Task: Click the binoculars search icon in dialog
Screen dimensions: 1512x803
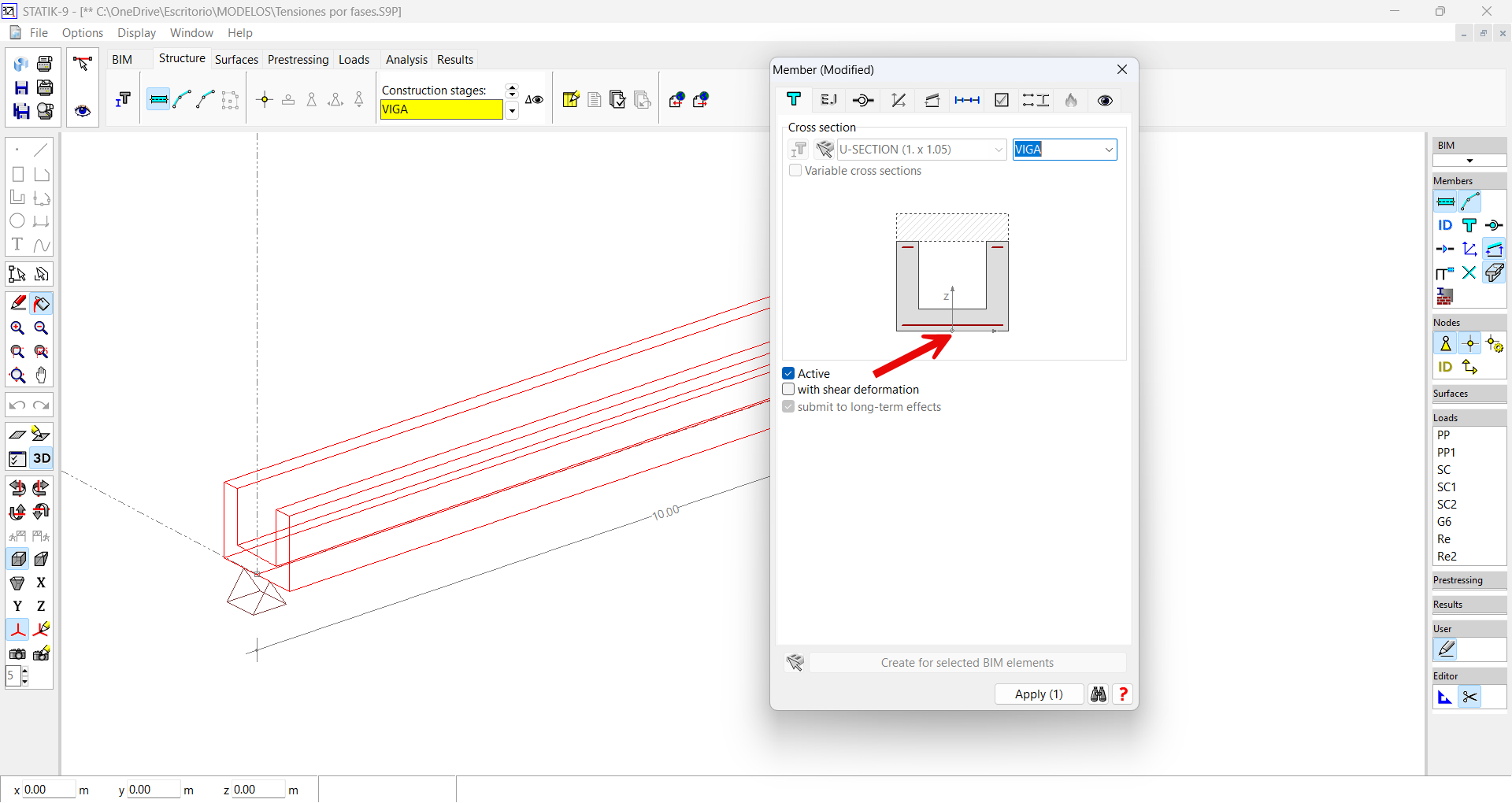Action: 1098,694
